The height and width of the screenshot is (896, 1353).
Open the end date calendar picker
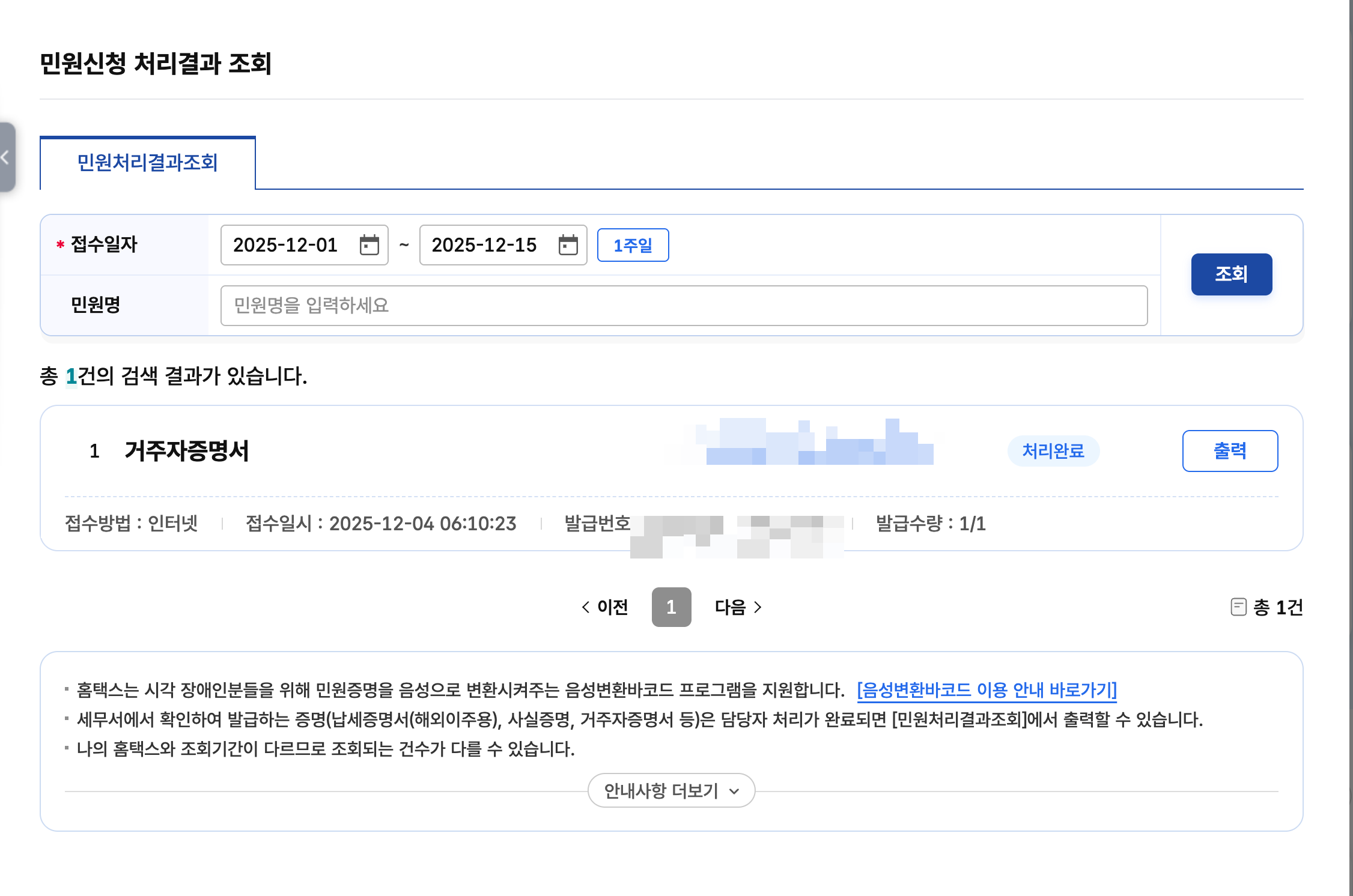pyautogui.click(x=568, y=245)
